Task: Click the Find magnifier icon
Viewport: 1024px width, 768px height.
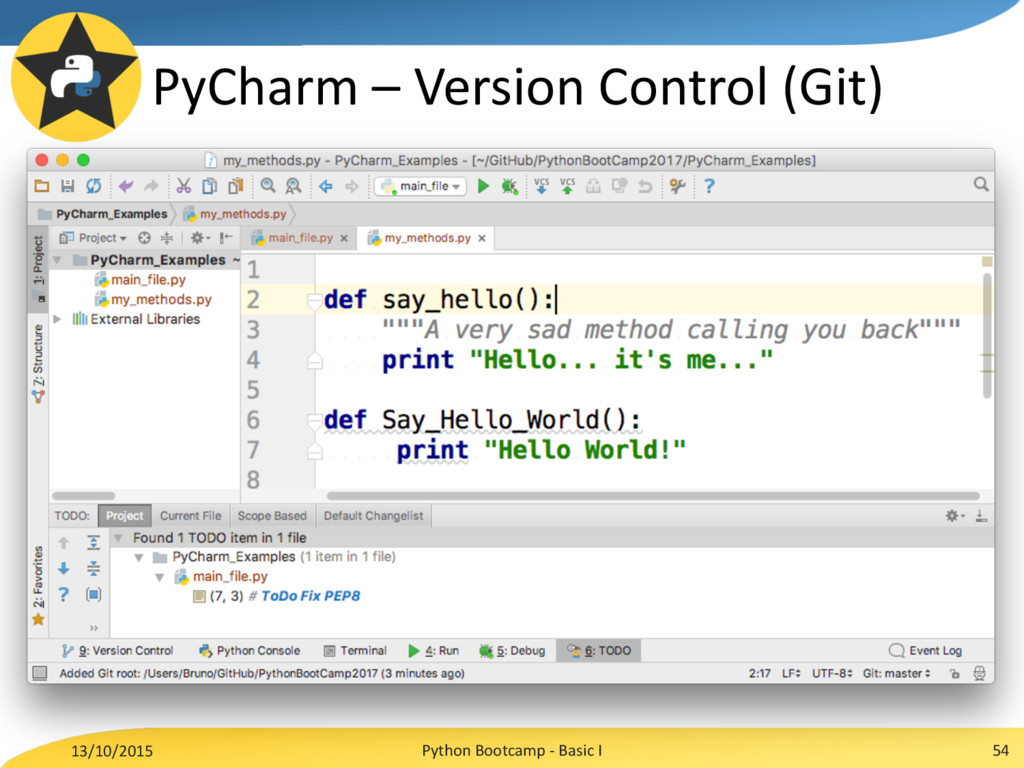Action: pos(268,186)
